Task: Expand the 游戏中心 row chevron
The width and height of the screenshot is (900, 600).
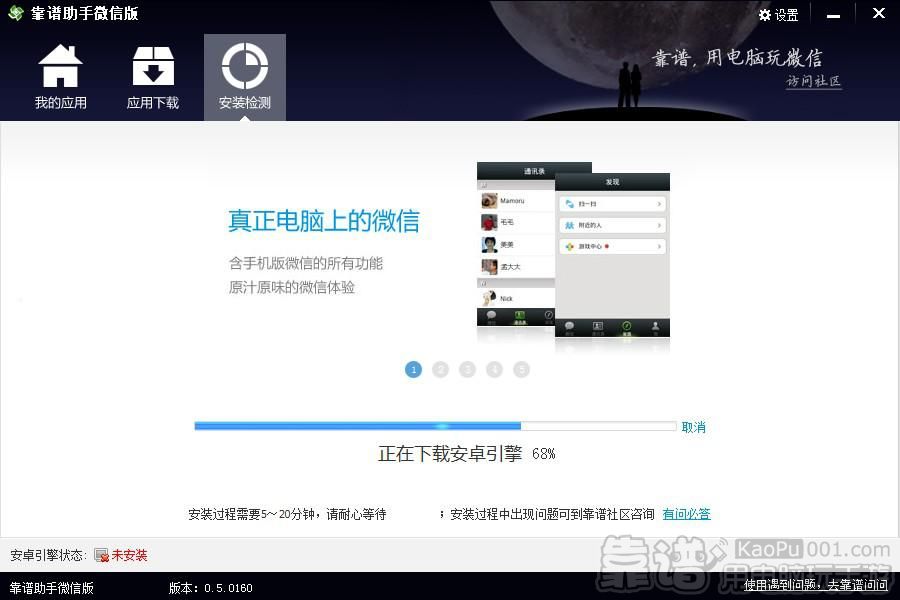Action: 658,246
